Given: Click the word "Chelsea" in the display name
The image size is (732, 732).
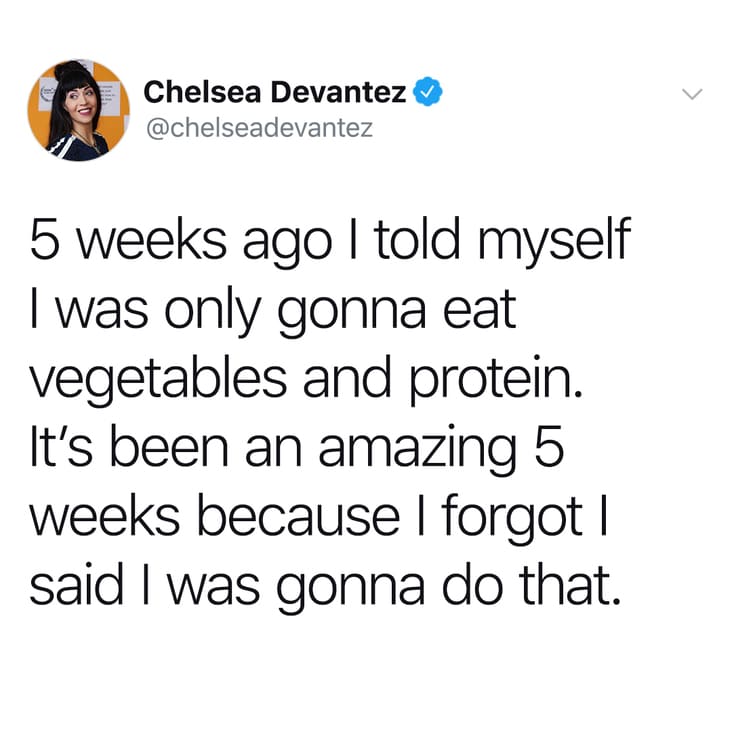Looking at the screenshot, I should click(202, 92).
